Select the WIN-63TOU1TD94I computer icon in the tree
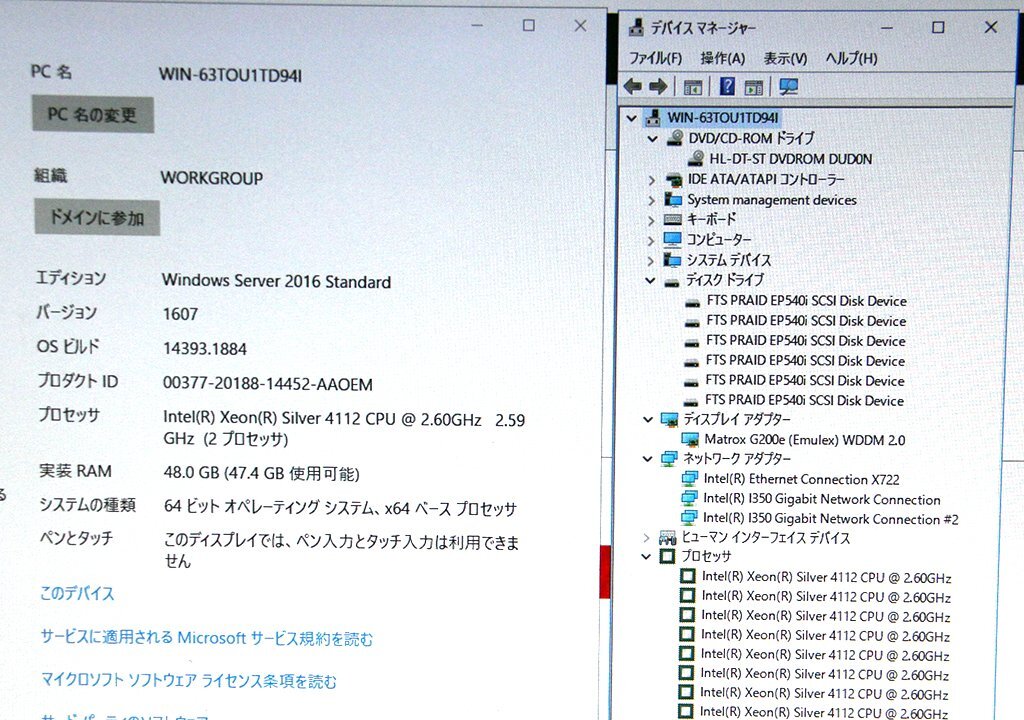This screenshot has height=720, width=1024. pos(652,118)
